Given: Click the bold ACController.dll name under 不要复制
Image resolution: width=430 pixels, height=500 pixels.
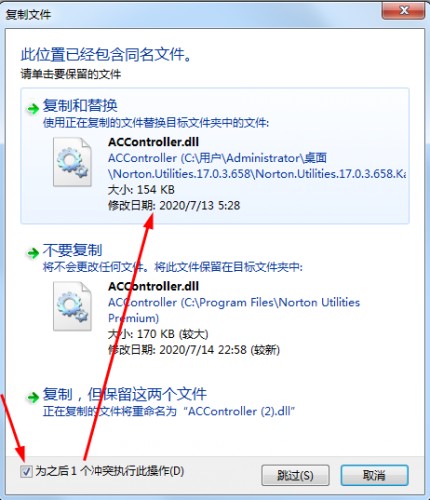Looking at the screenshot, I should [x=153, y=286].
